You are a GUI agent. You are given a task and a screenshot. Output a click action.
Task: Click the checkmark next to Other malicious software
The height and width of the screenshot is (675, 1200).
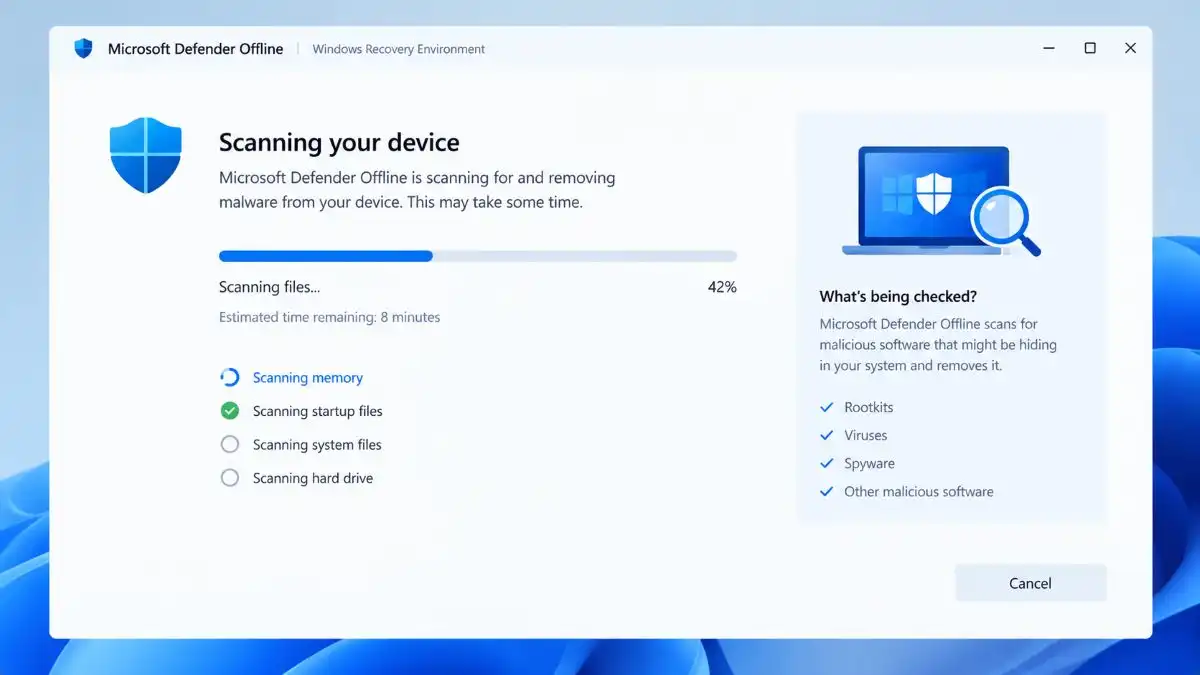[827, 491]
